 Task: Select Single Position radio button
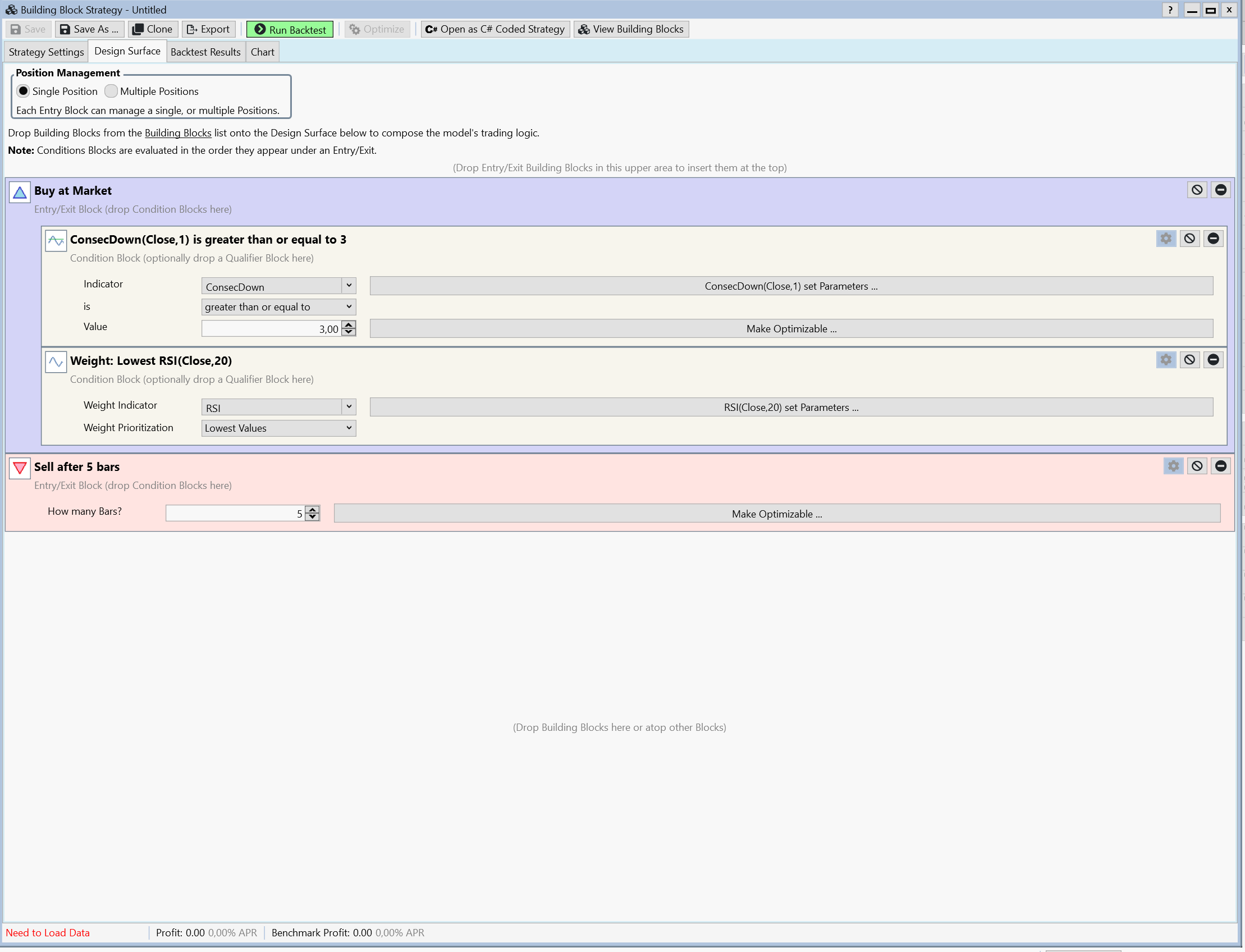23,91
